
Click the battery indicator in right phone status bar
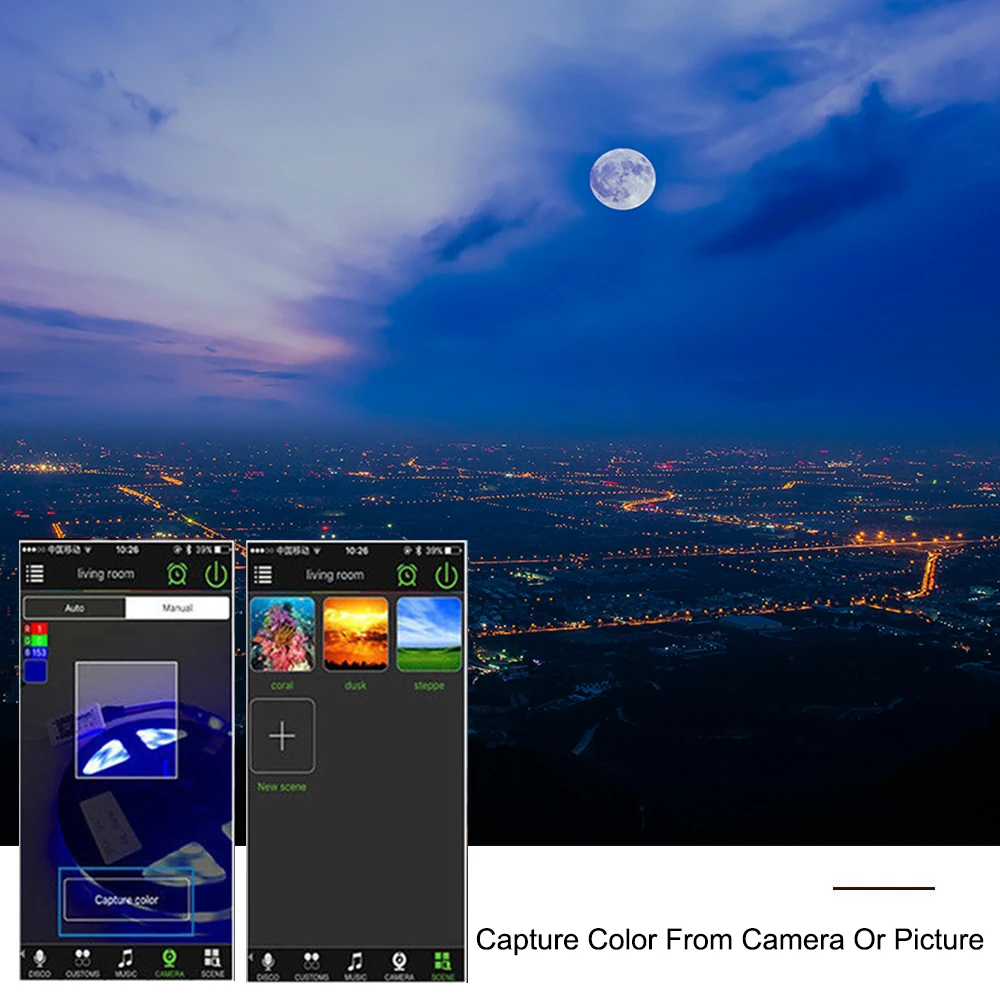point(453,550)
